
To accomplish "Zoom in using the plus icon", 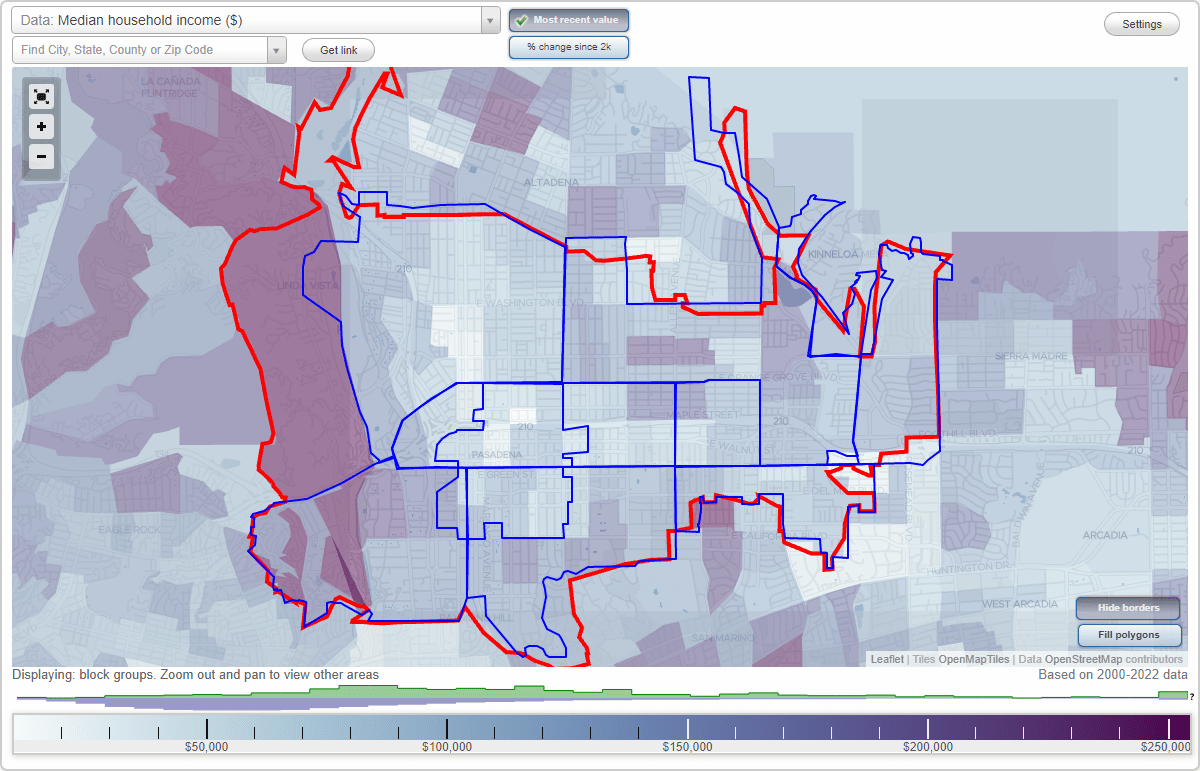I will (x=41, y=127).
